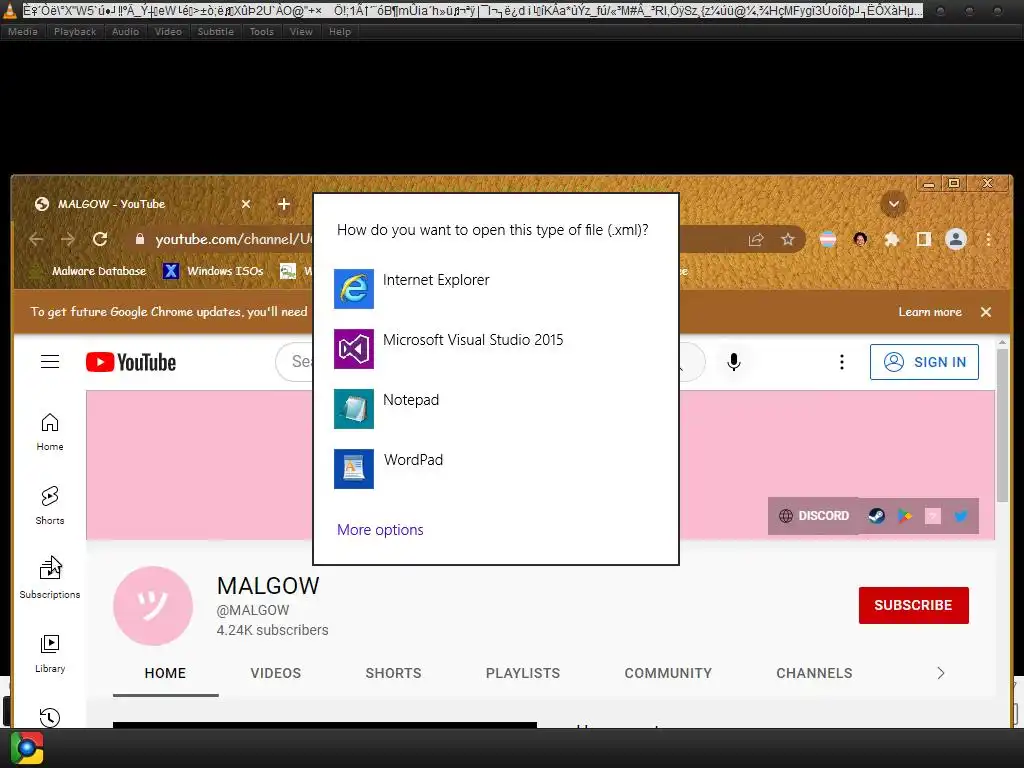Open the Tools menu in VLC
The width and height of the screenshot is (1024, 768).
click(x=262, y=31)
